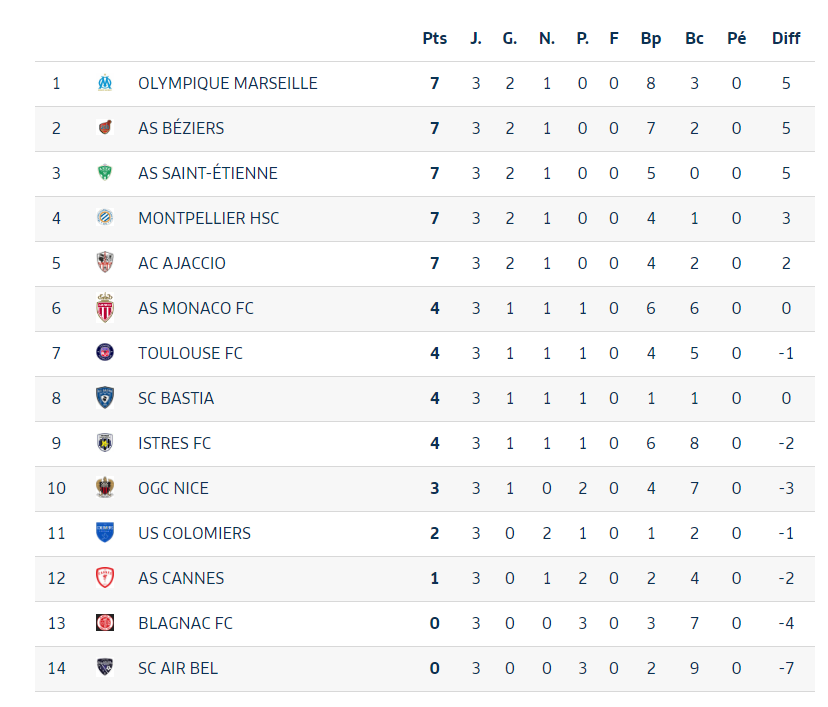This screenshot has width=828, height=707.
Task: Click the AS Béziers club crest
Action: tap(105, 128)
